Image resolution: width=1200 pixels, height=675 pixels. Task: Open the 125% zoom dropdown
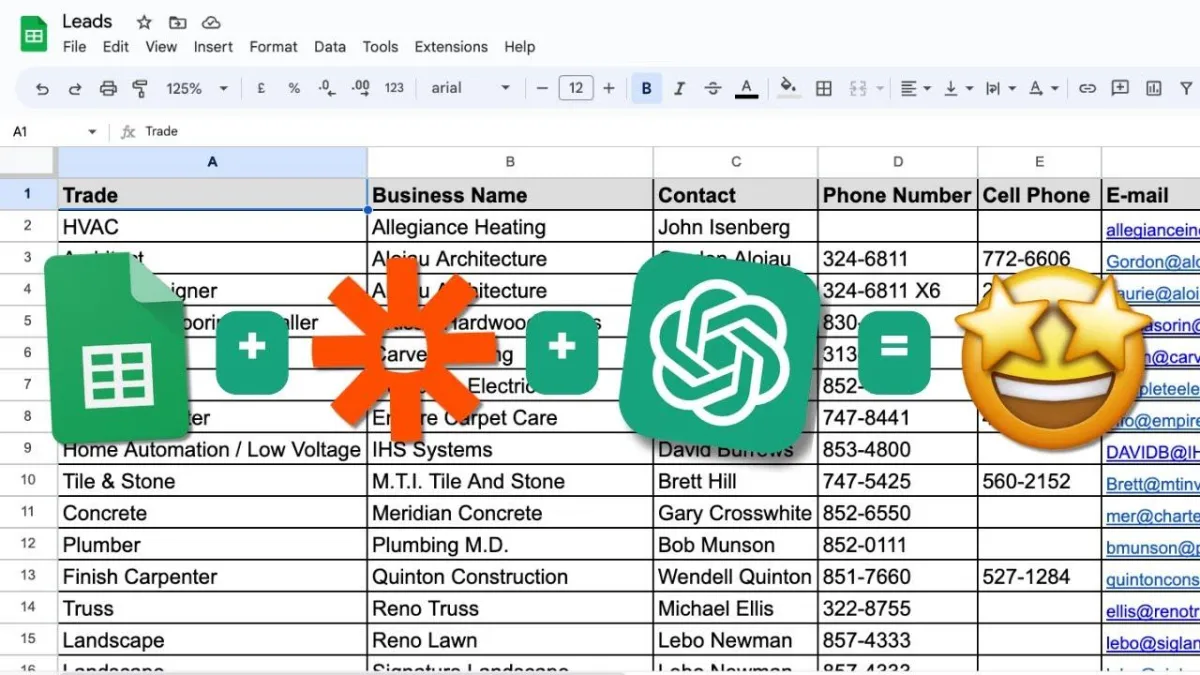coord(197,88)
